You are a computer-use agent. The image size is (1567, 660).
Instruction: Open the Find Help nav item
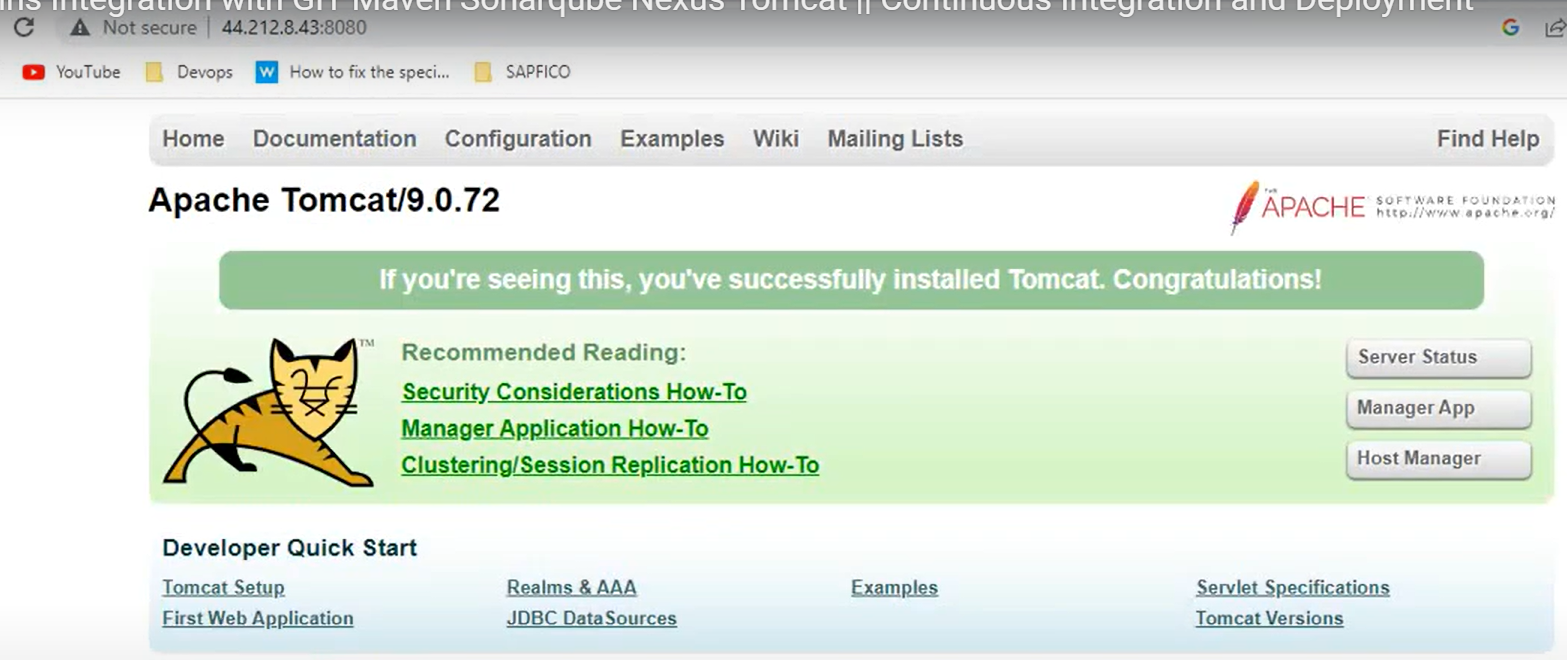[x=1488, y=139]
